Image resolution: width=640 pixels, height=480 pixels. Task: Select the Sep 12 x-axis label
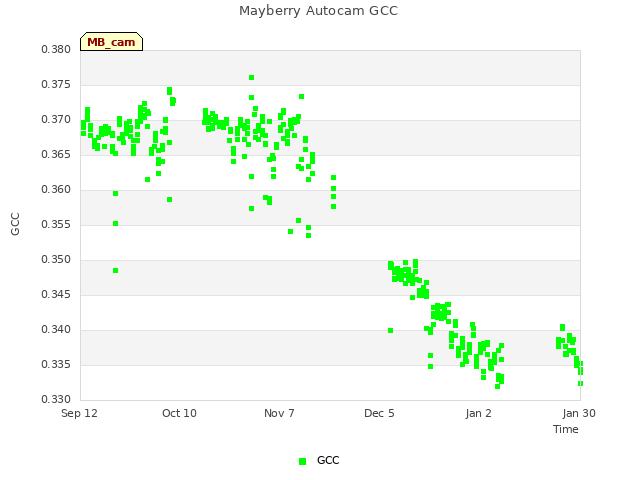(x=79, y=413)
